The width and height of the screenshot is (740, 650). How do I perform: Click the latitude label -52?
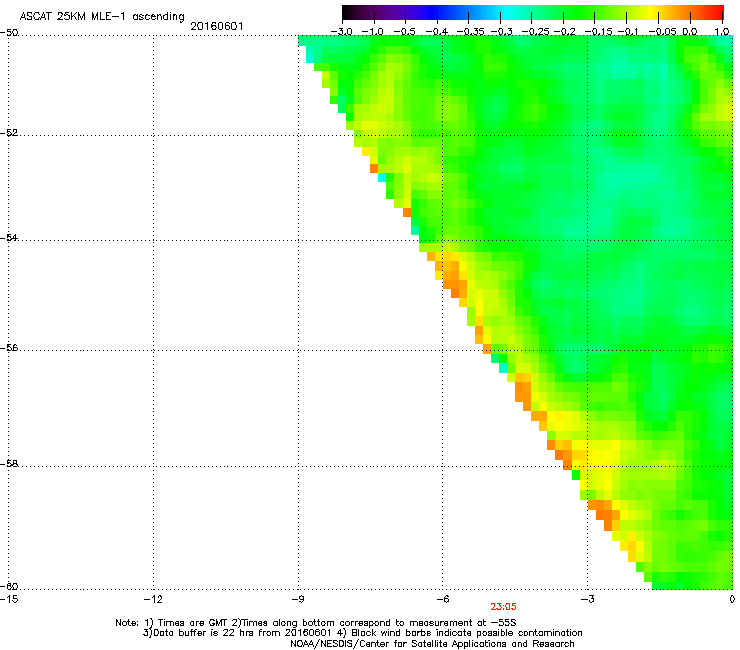click(x=9, y=133)
